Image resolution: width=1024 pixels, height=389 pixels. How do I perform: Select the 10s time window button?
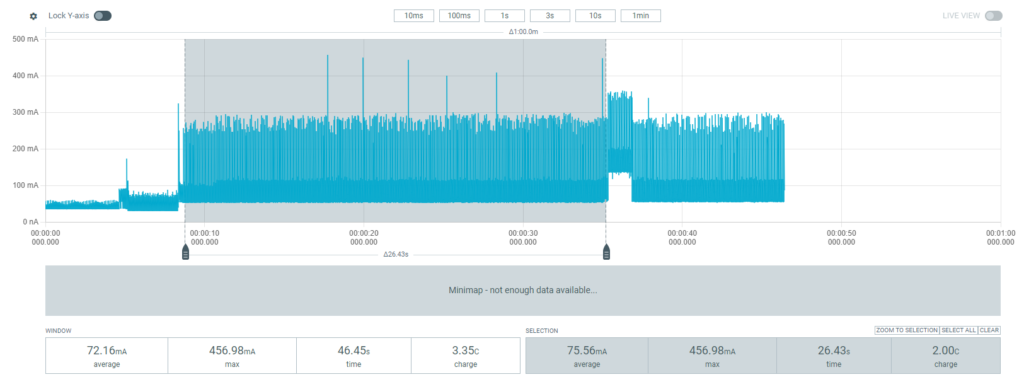[x=595, y=16]
